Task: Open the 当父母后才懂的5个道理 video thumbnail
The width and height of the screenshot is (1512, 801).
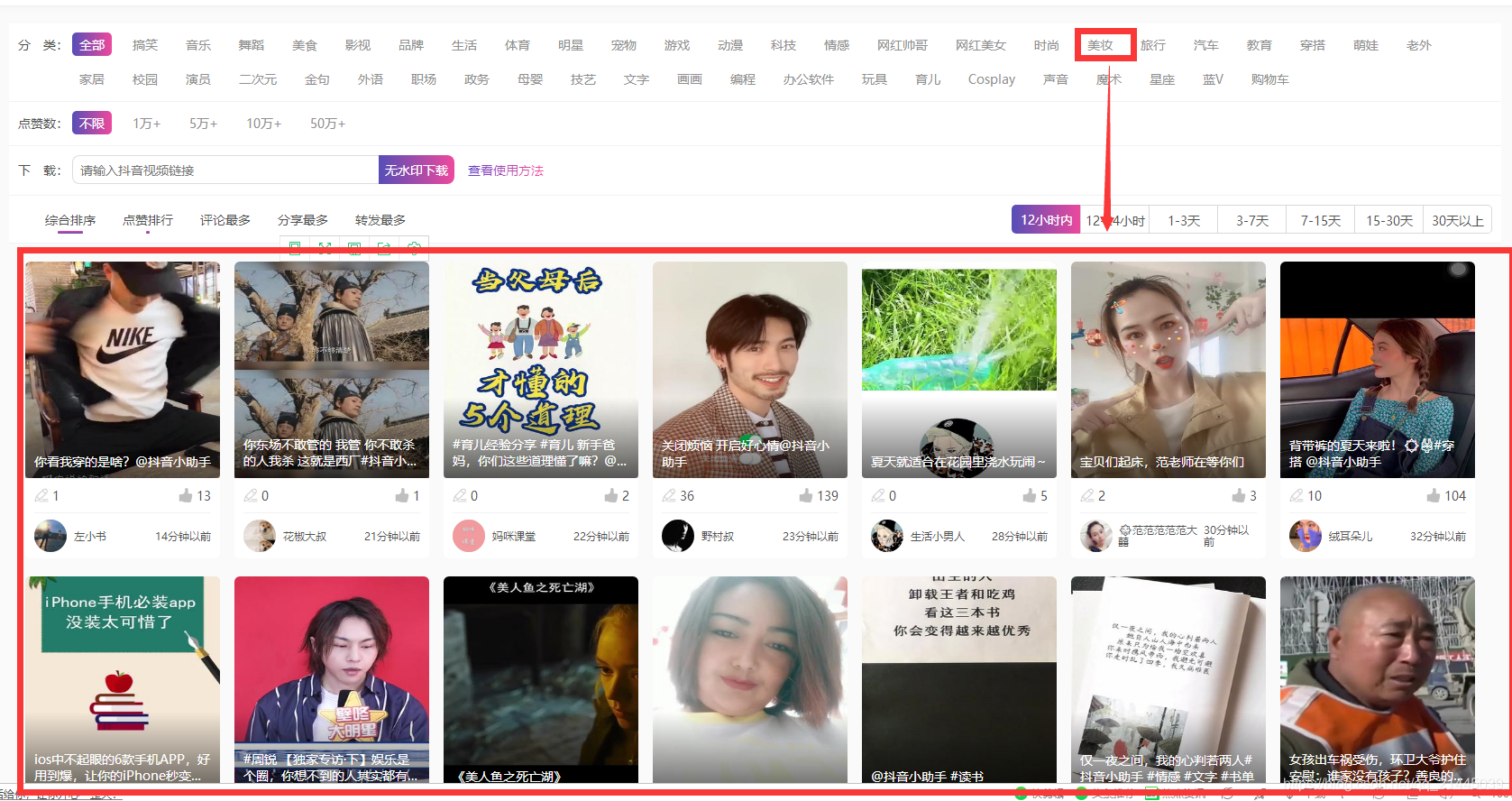Action: point(541,370)
